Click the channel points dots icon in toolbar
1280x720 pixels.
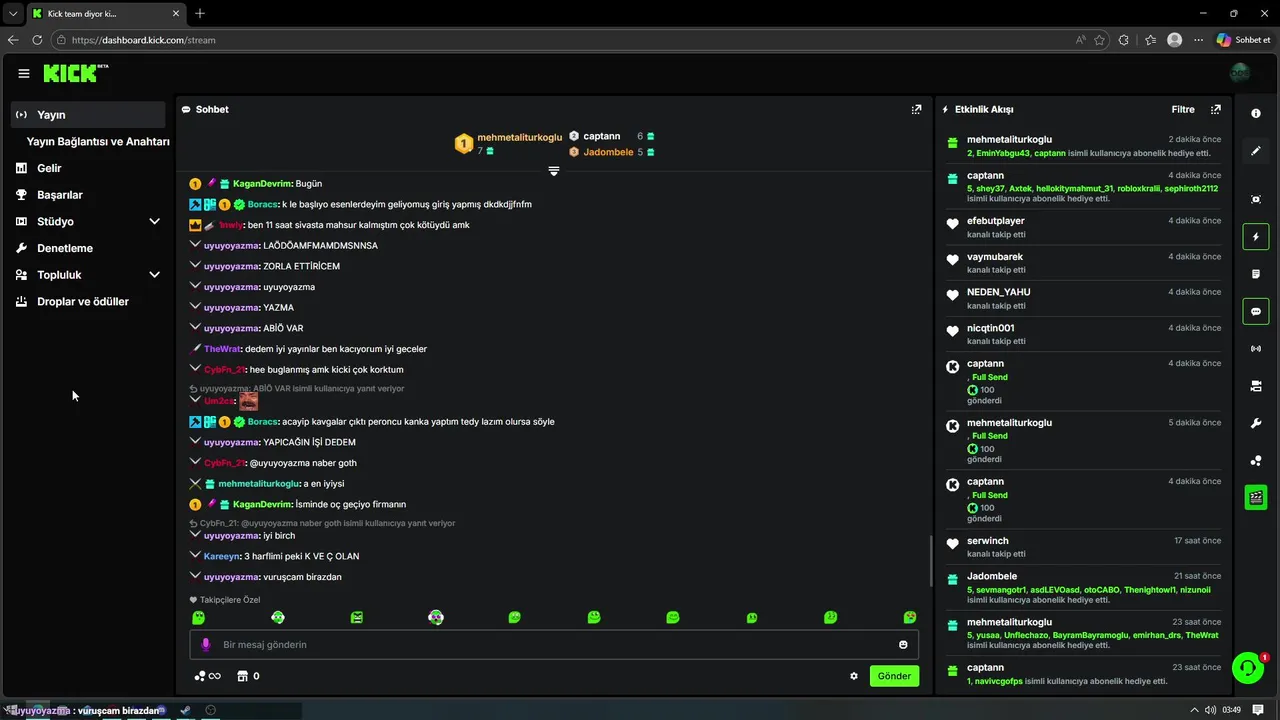point(1256,460)
